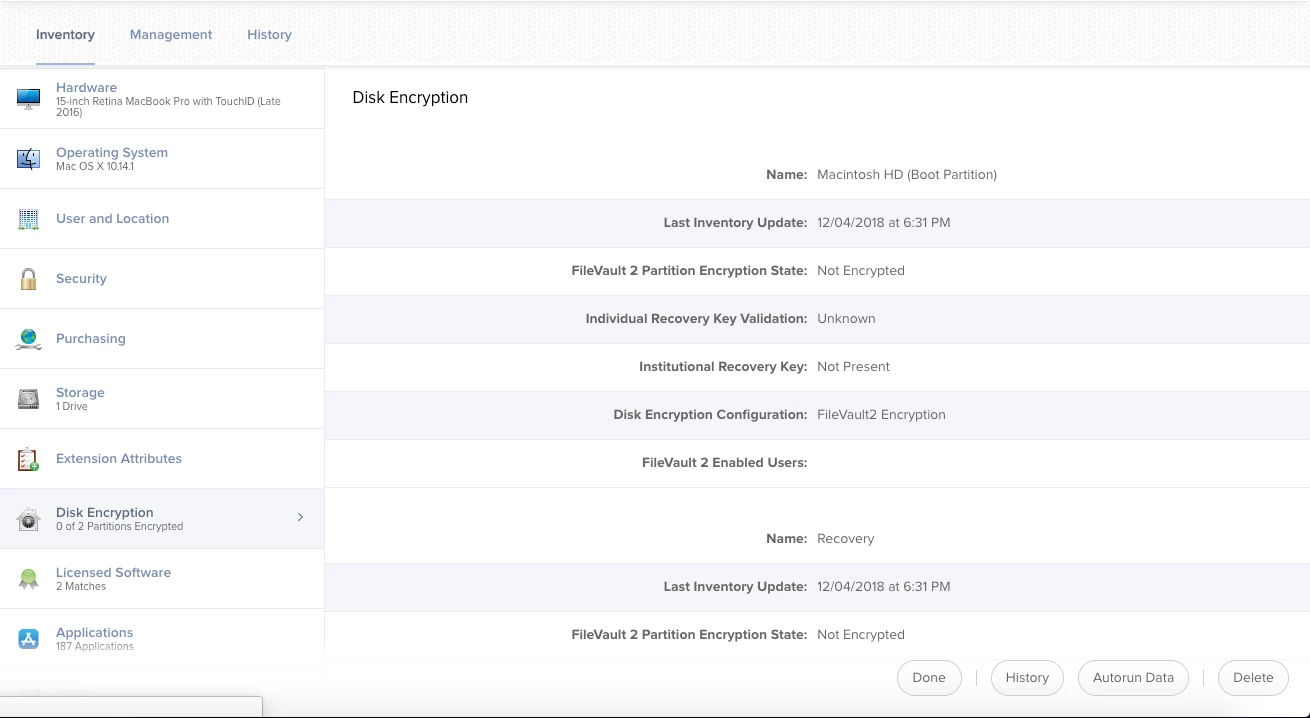Expand the Disk Encryption chevron arrow
This screenshot has height=718, width=1310.
300,517
